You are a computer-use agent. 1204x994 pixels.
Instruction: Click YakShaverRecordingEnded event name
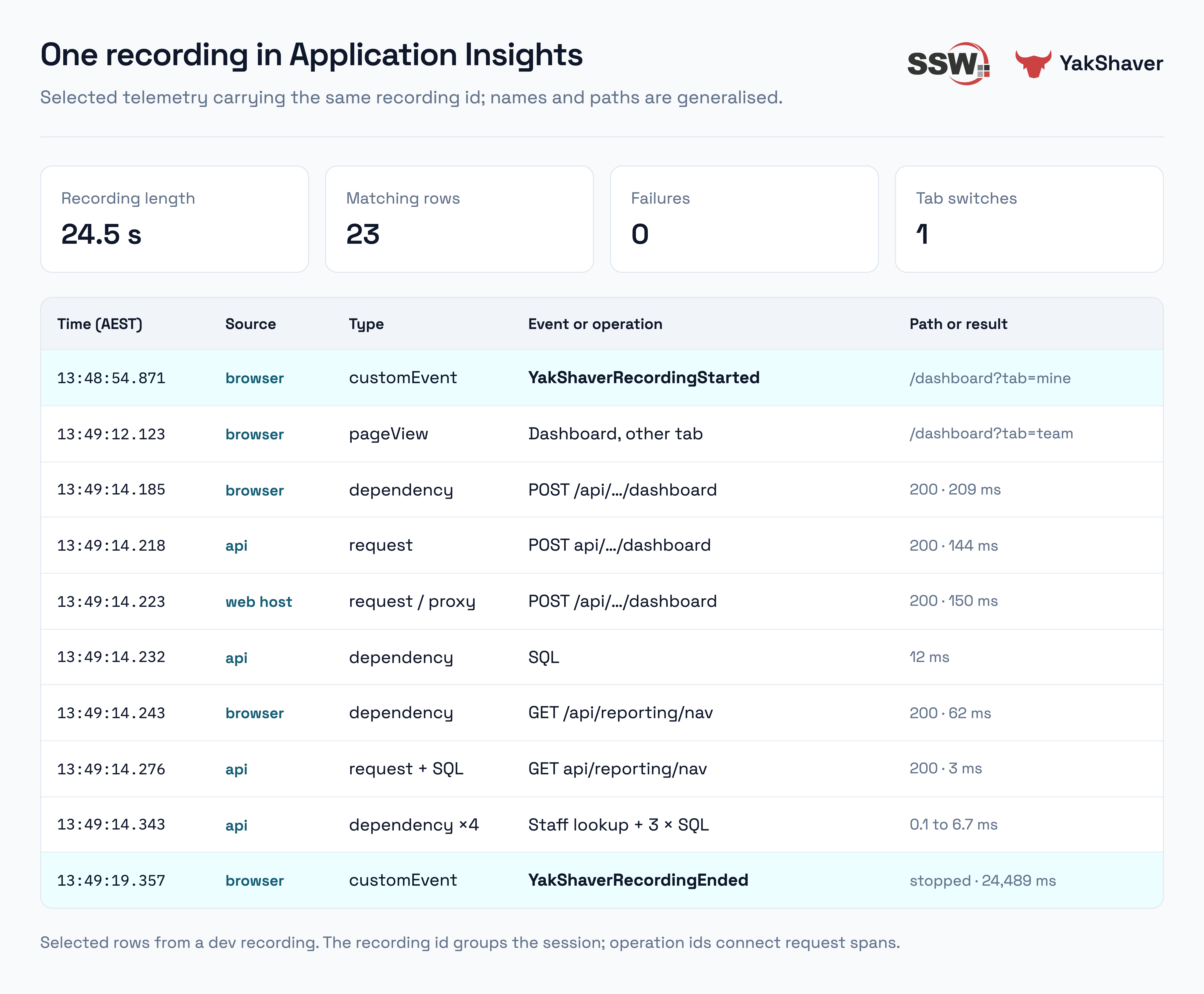click(638, 881)
